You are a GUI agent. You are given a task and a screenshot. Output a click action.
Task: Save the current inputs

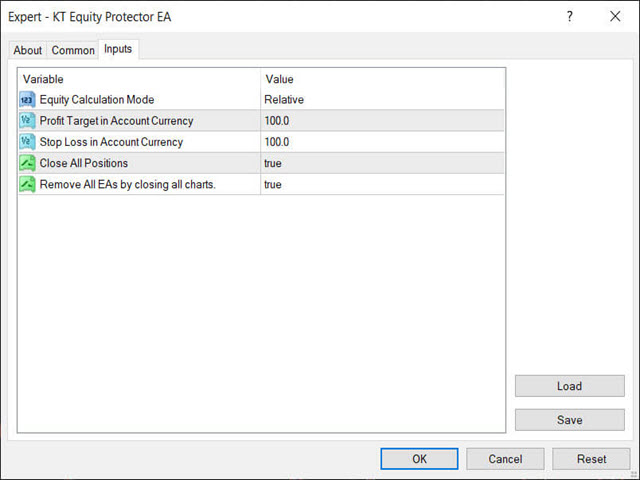[569, 420]
